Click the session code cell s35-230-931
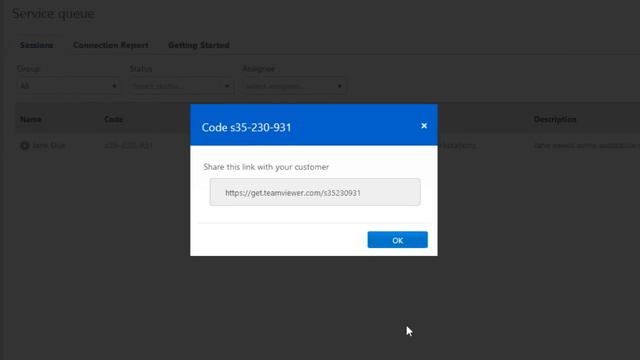The width and height of the screenshot is (640, 360). (129, 146)
